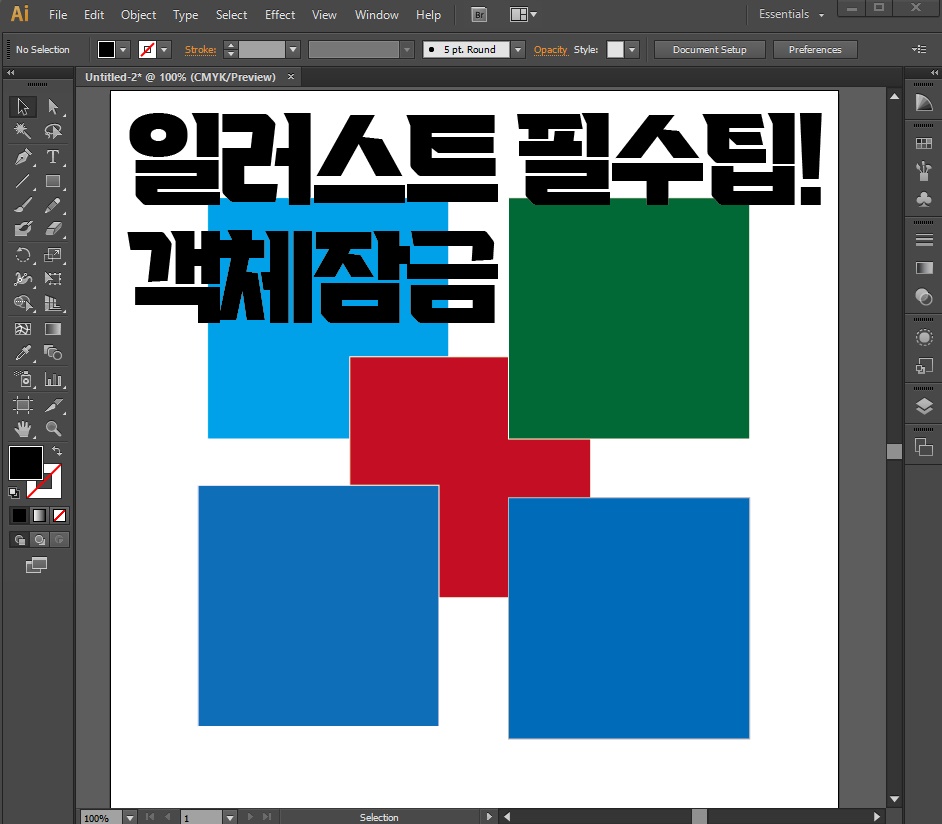Open the 5 pt. Round brush dropdown
The height and width of the screenshot is (824, 942).
tap(518, 50)
